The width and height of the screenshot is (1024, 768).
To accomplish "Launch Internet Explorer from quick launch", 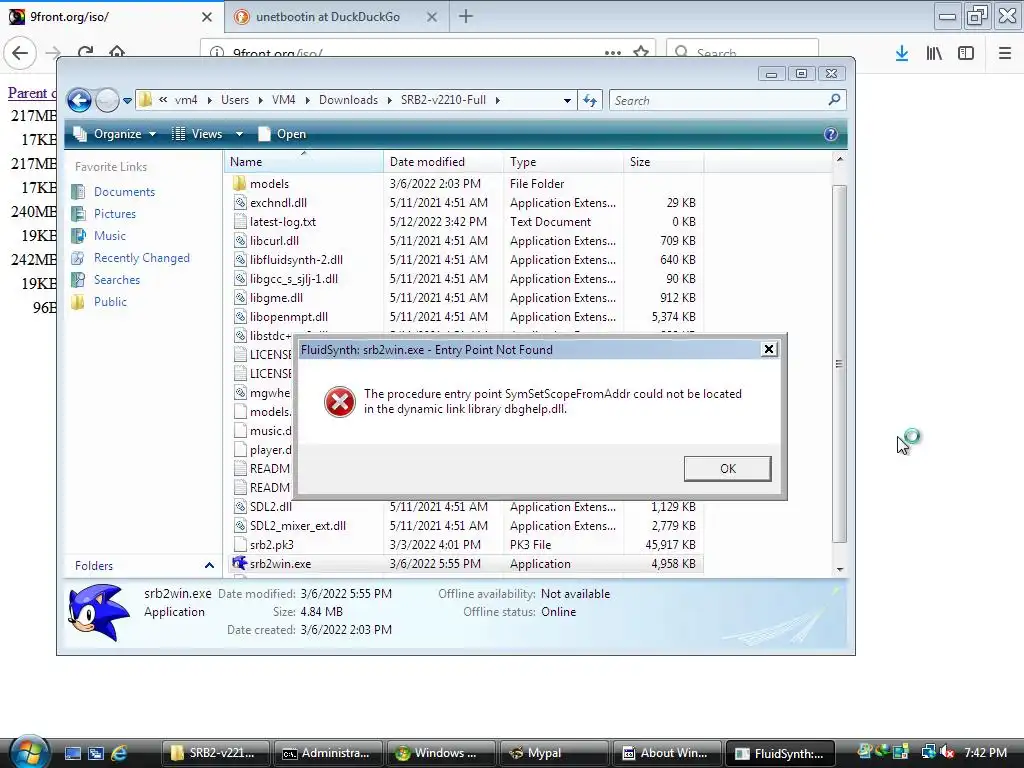I will [x=119, y=753].
